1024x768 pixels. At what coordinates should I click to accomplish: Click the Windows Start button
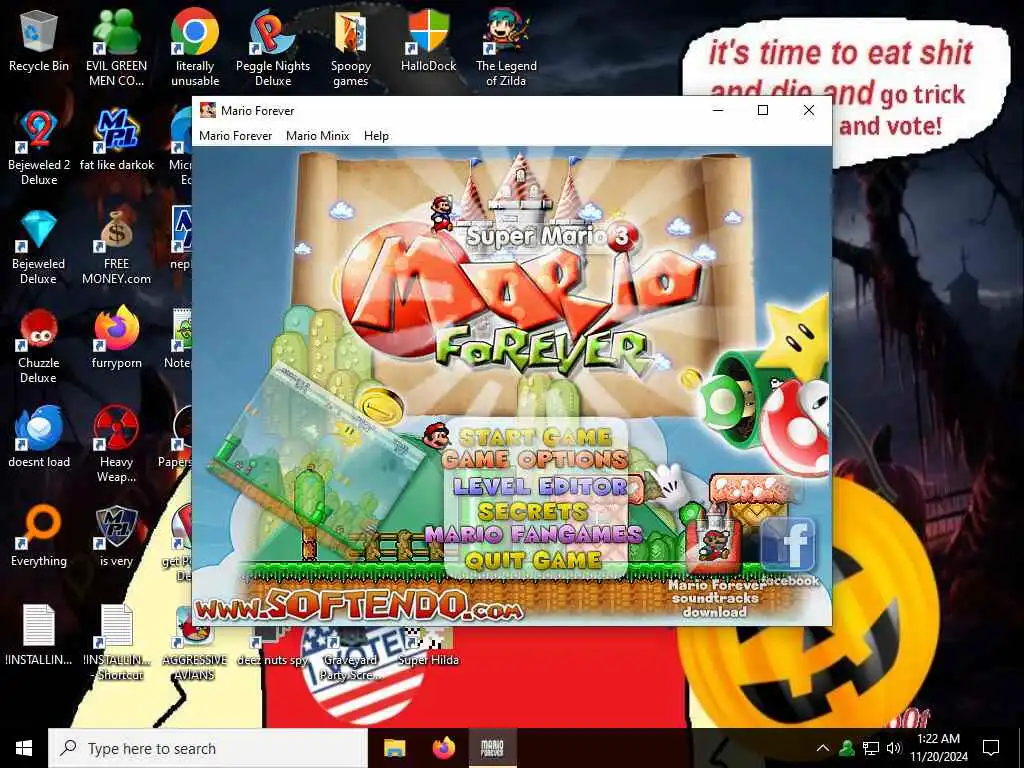(24, 748)
